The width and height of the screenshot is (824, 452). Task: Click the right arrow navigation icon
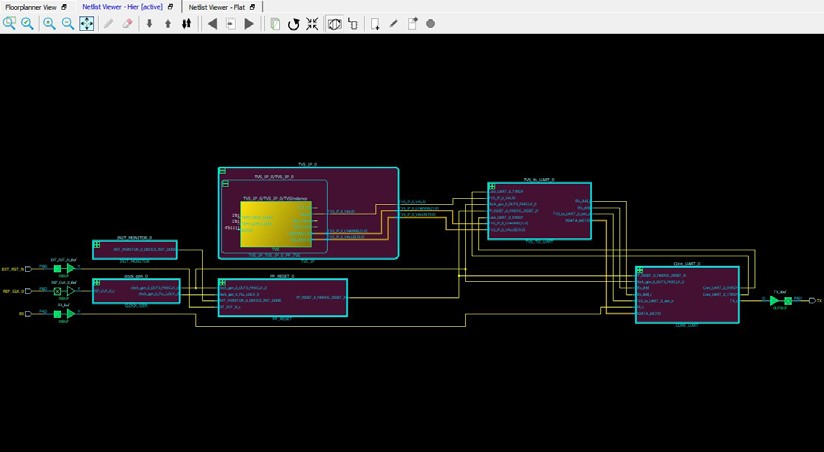coord(249,23)
